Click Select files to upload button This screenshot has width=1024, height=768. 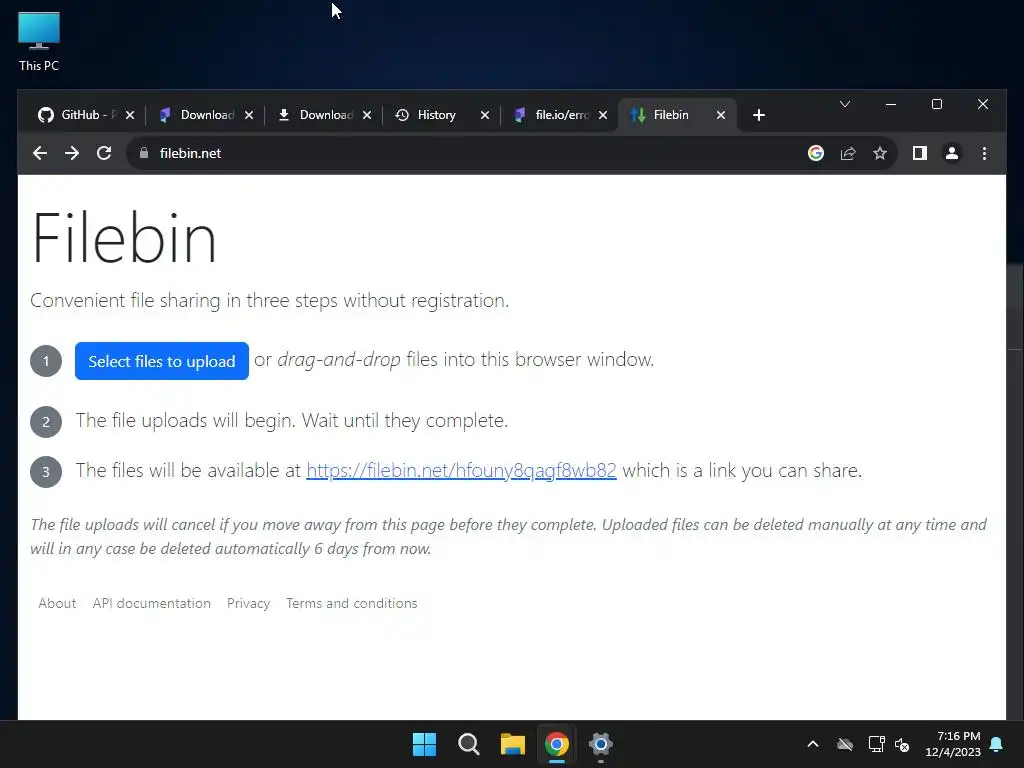coord(162,360)
